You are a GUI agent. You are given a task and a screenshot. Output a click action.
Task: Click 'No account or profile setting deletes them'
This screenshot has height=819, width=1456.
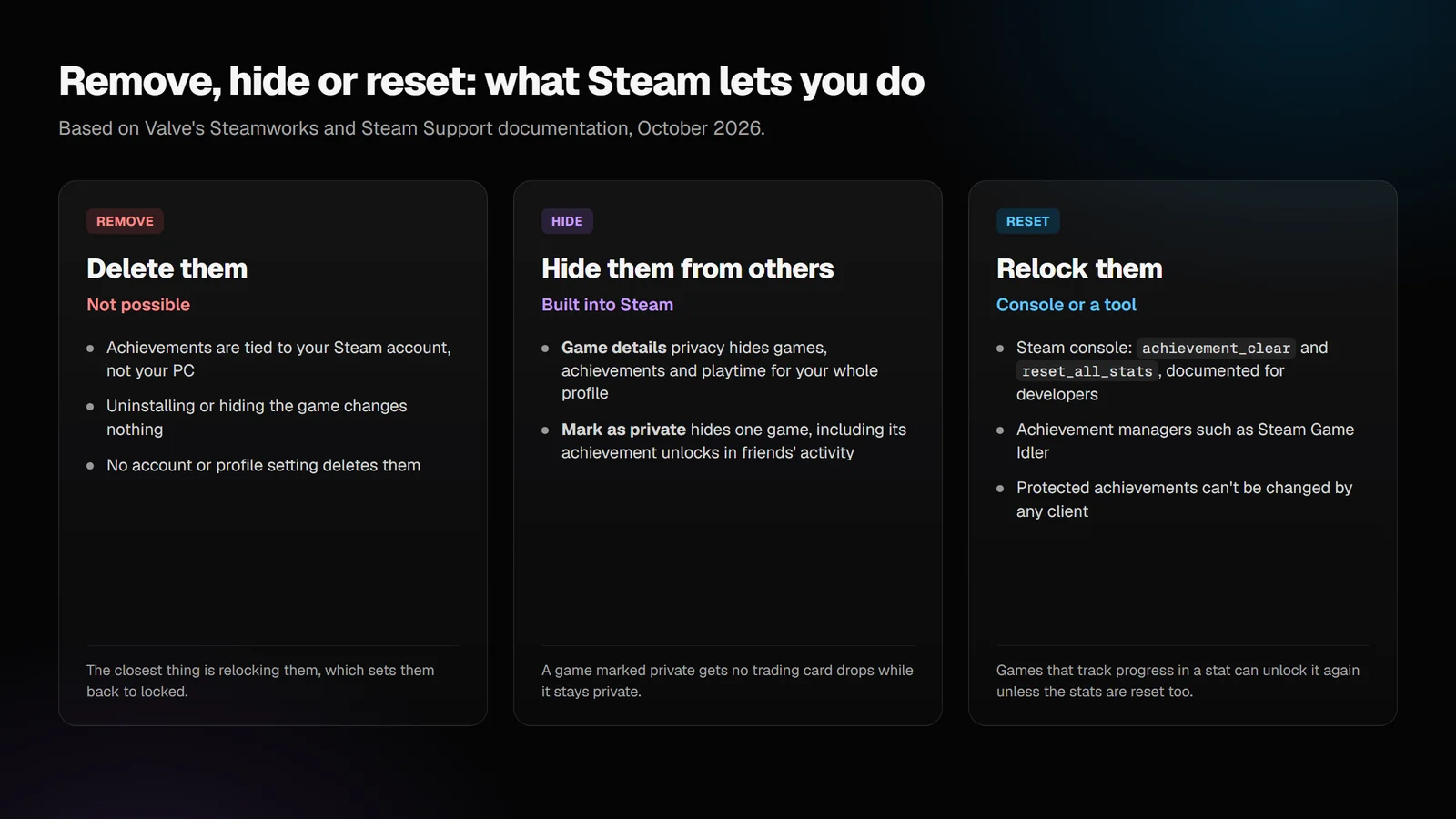(x=263, y=465)
